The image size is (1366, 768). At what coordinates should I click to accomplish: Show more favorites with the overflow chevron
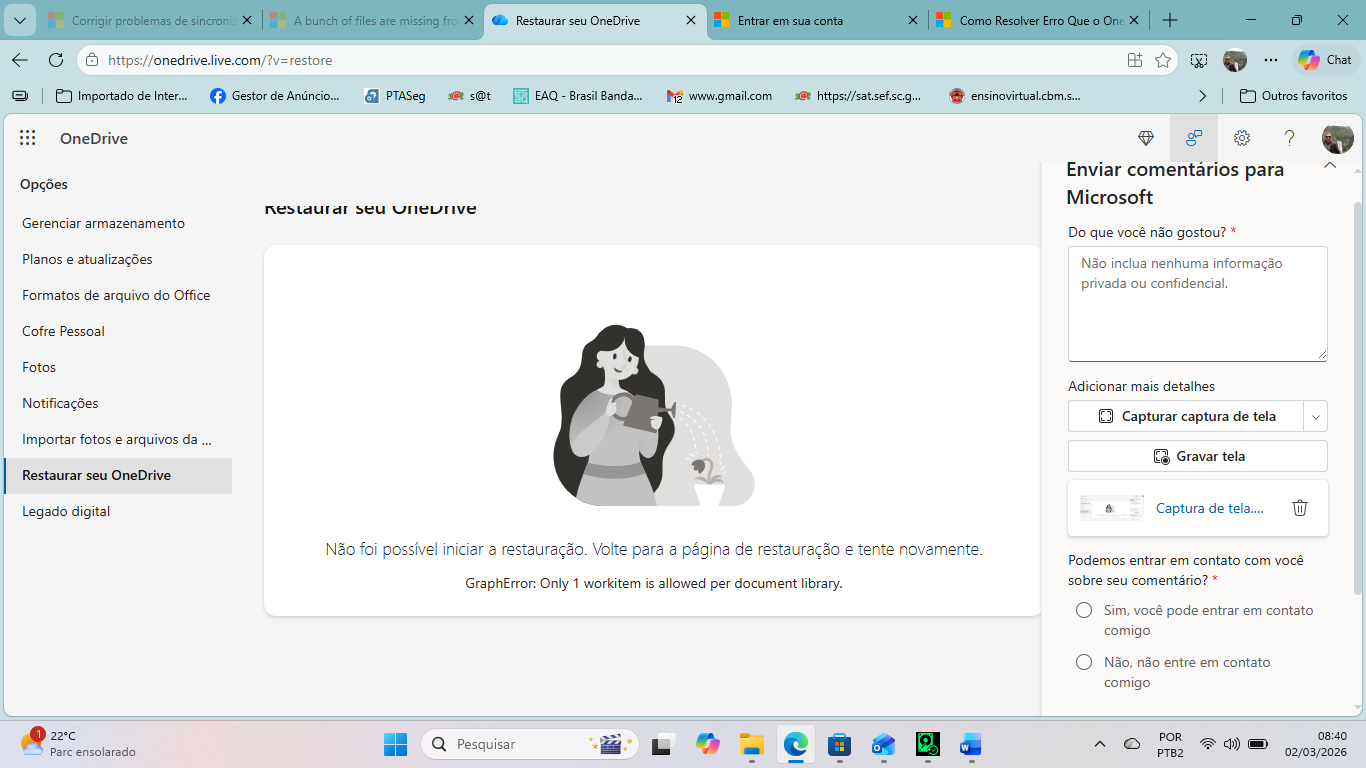coord(1203,96)
